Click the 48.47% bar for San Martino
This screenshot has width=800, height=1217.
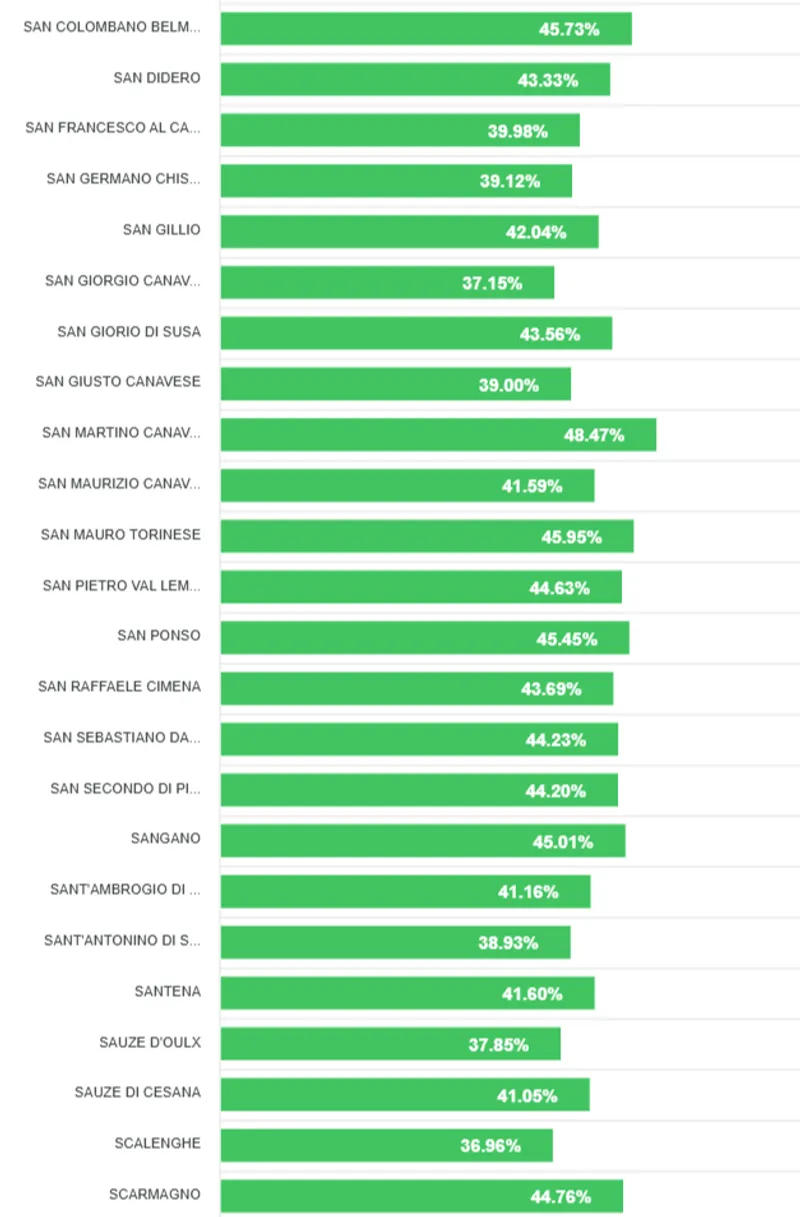438,435
